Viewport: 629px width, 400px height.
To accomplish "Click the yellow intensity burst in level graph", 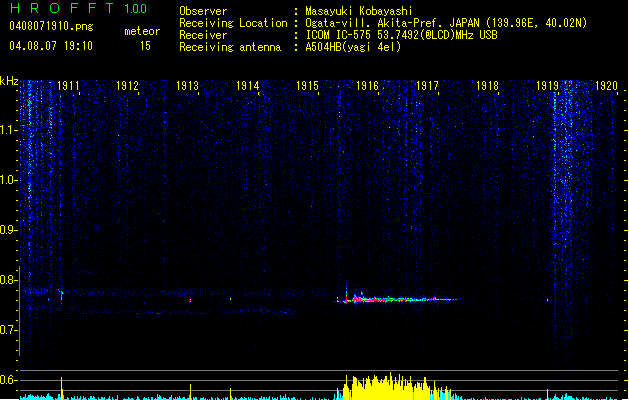I will (395, 387).
